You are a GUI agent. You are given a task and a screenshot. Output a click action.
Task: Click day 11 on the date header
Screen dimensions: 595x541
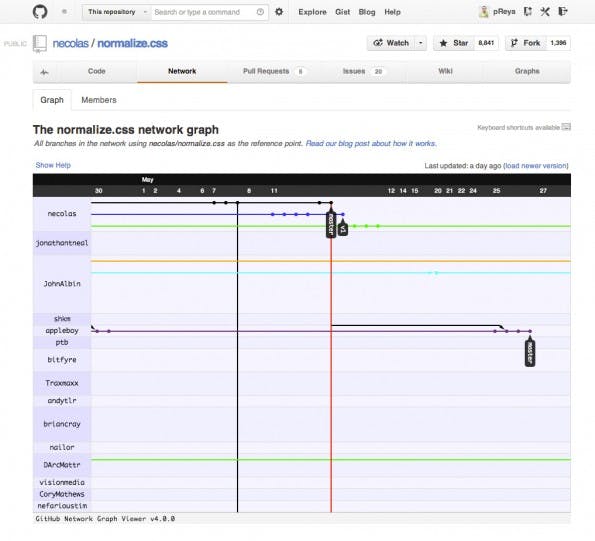[x=274, y=191]
